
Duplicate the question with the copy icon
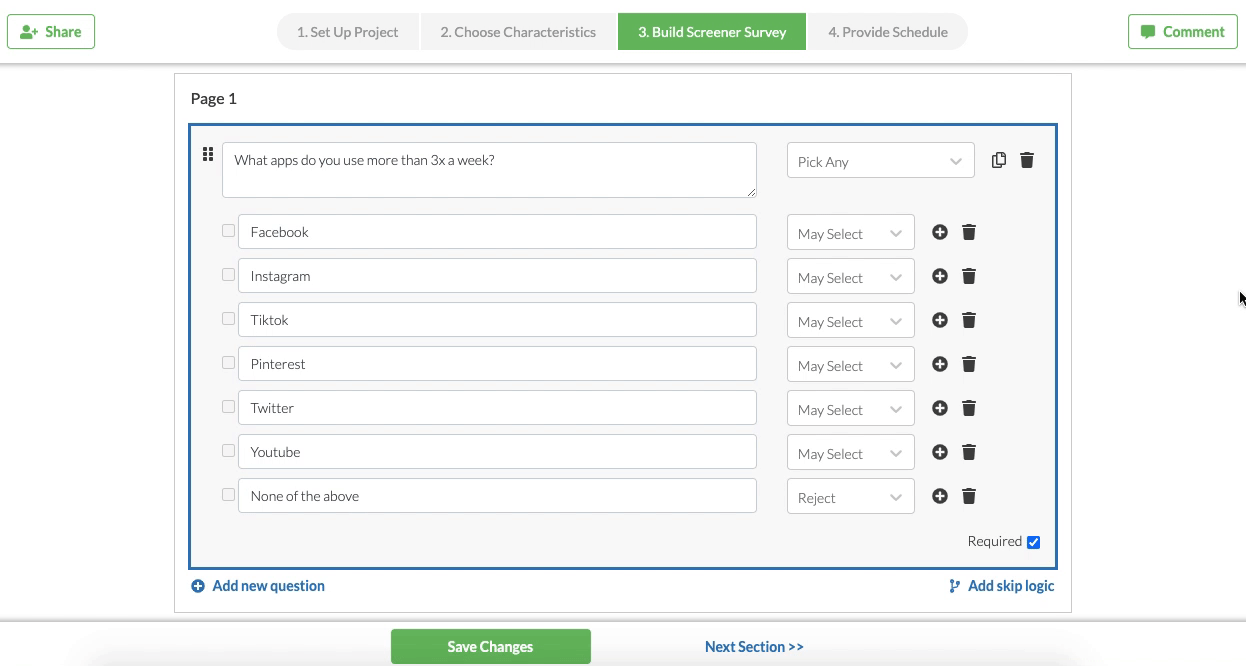(998, 160)
